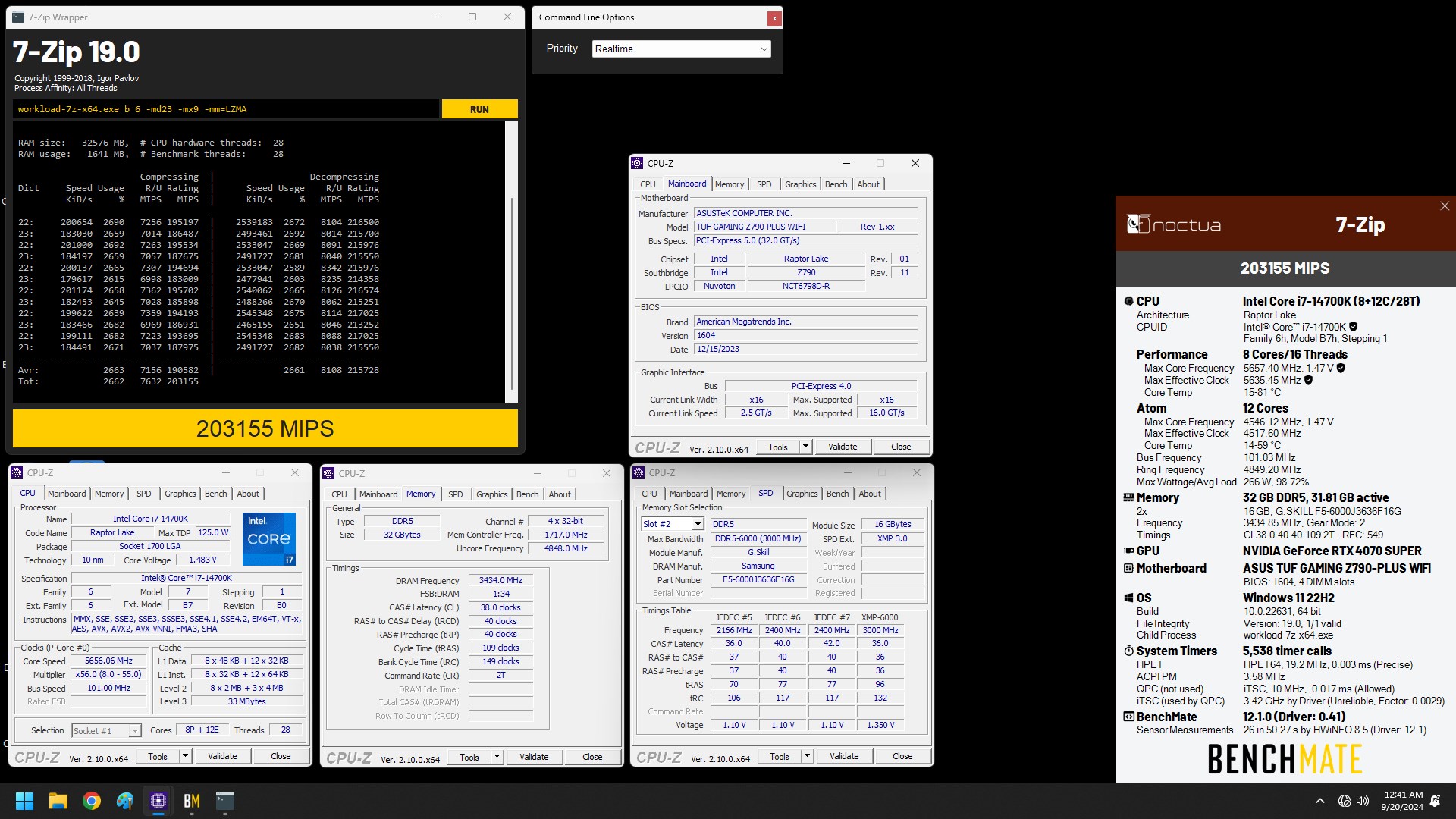The width and height of the screenshot is (1456, 819).
Task: Click the GPU section icon in BenchMate
Action: click(1129, 551)
